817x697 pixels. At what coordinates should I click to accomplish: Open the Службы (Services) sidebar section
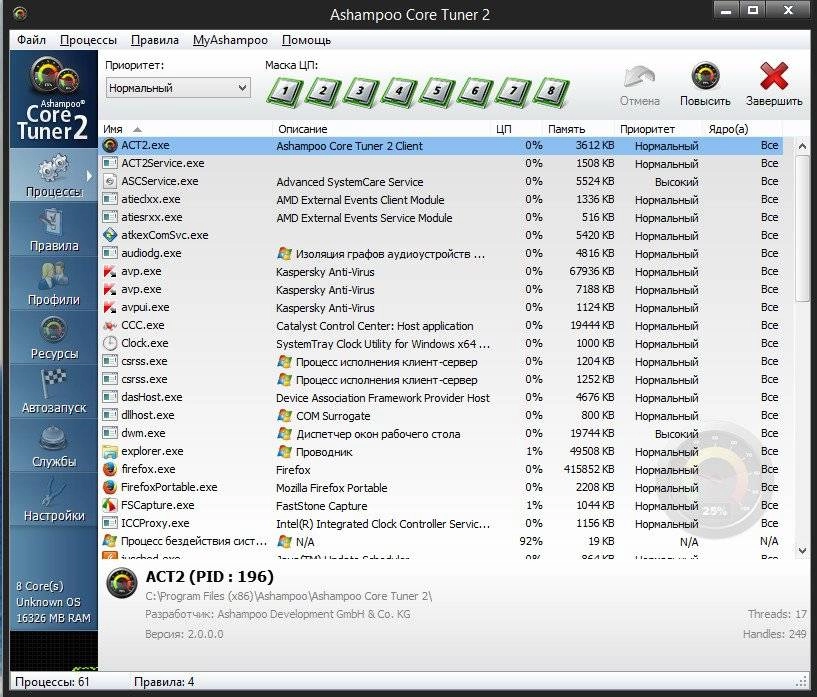tap(54, 445)
